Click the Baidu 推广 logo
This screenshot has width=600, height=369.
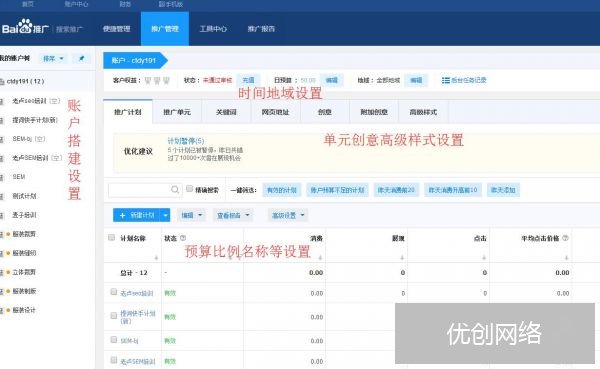click(25, 28)
